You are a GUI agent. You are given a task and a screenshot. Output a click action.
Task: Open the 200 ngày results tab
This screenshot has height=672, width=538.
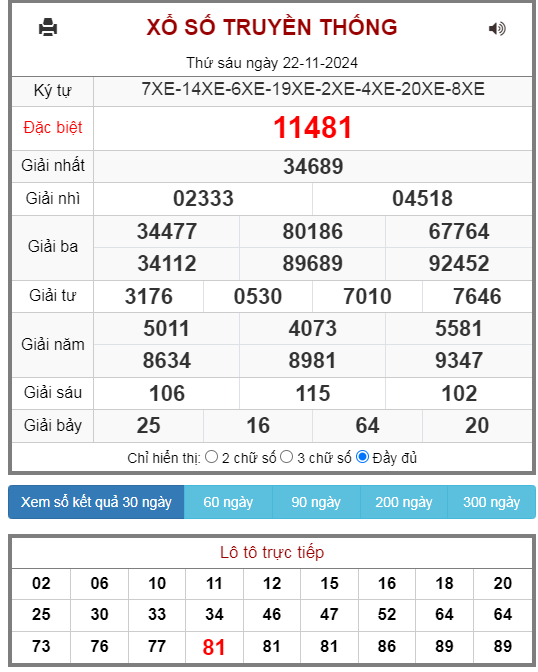click(x=404, y=502)
